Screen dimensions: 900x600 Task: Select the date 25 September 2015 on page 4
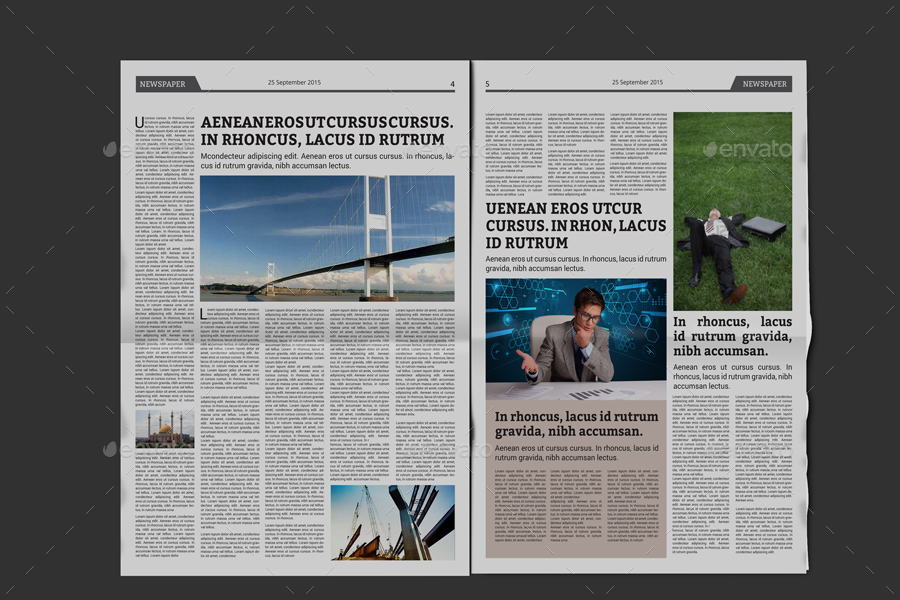(297, 82)
